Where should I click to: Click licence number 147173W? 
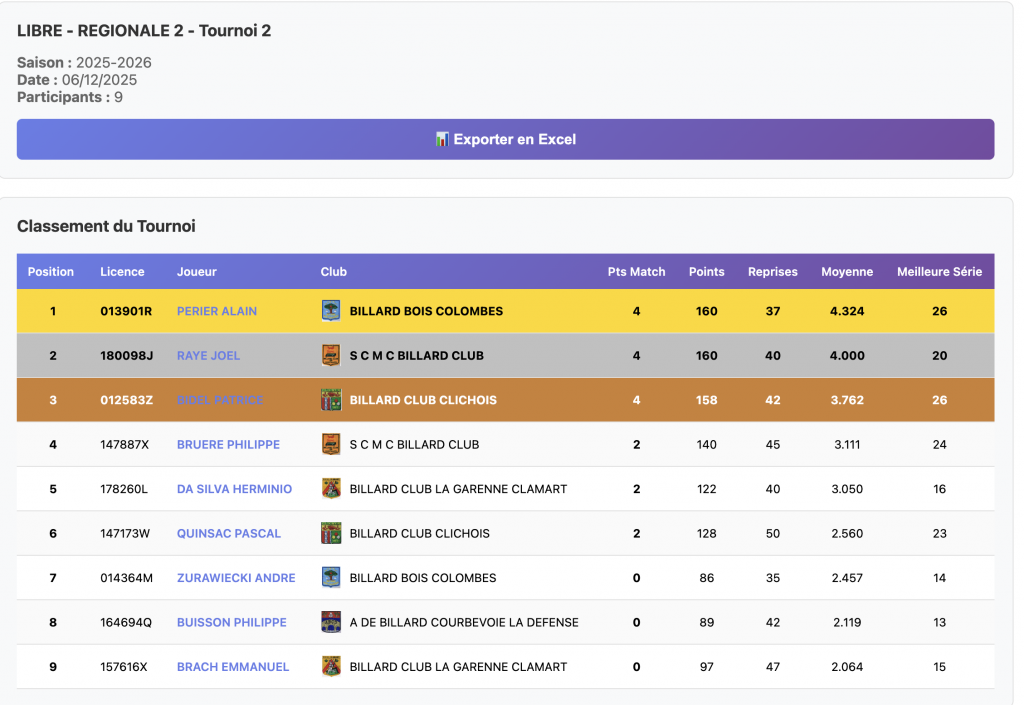(125, 533)
